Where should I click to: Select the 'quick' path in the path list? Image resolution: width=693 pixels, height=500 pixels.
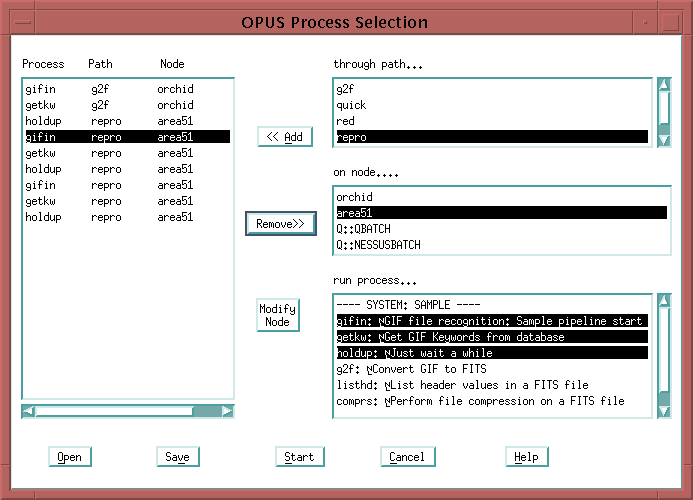(351, 105)
